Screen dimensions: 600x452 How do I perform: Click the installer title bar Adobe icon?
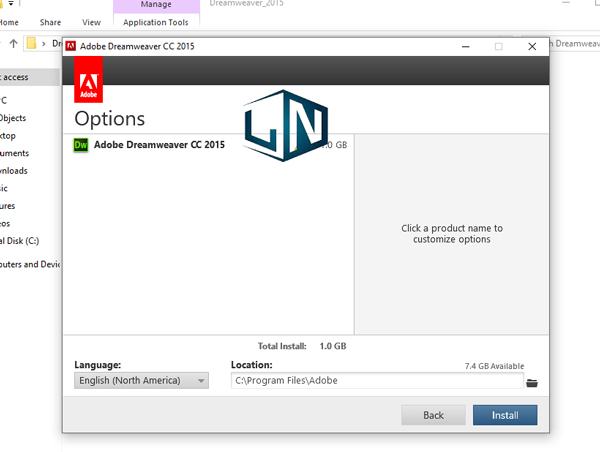pos(70,46)
